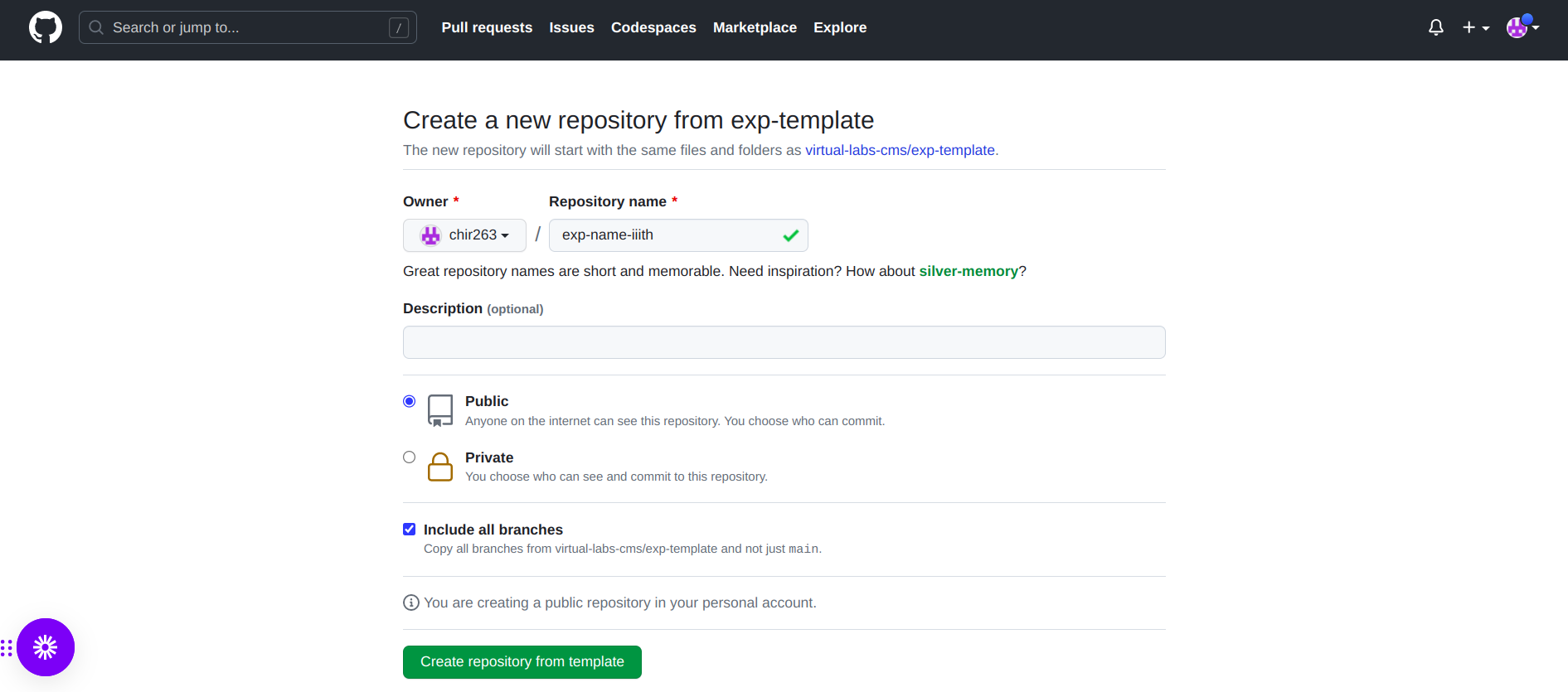Screen dimensions: 1568x692
Task: Click the green checkmark in repository name
Action: tap(790, 235)
